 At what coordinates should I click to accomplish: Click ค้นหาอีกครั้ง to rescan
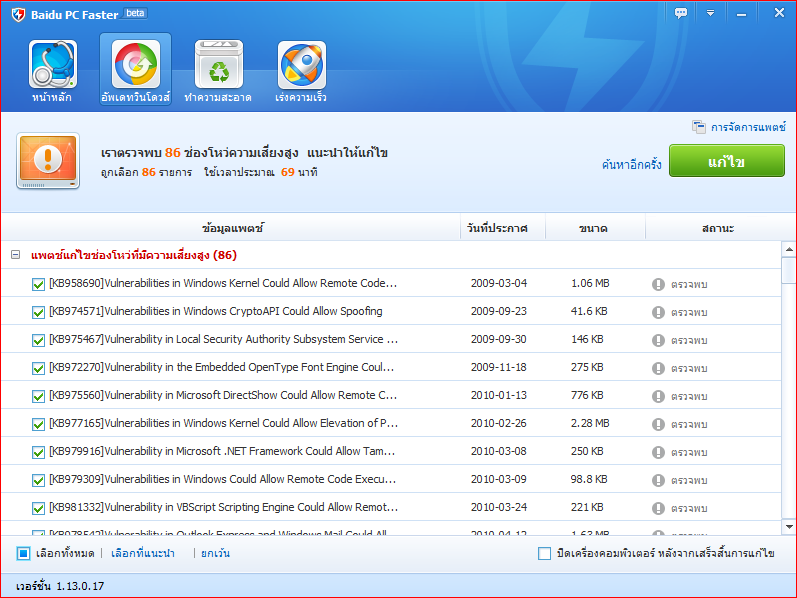coord(631,164)
